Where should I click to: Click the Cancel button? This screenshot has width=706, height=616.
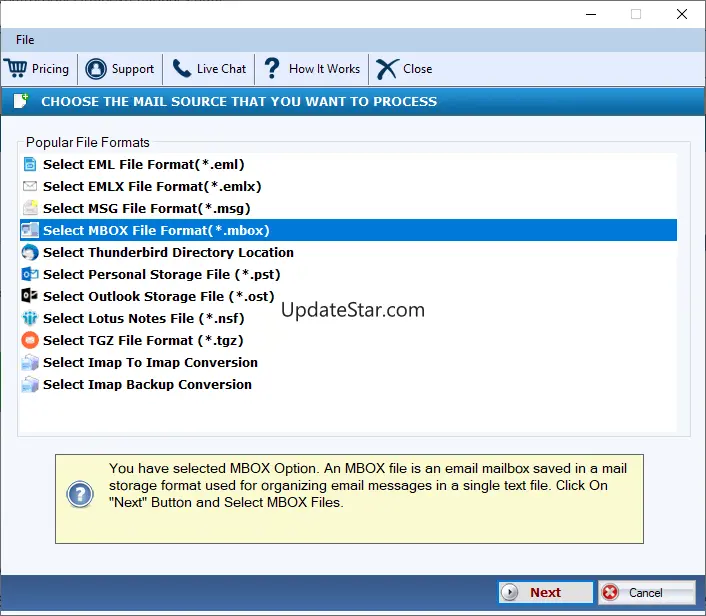click(x=647, y=592)
